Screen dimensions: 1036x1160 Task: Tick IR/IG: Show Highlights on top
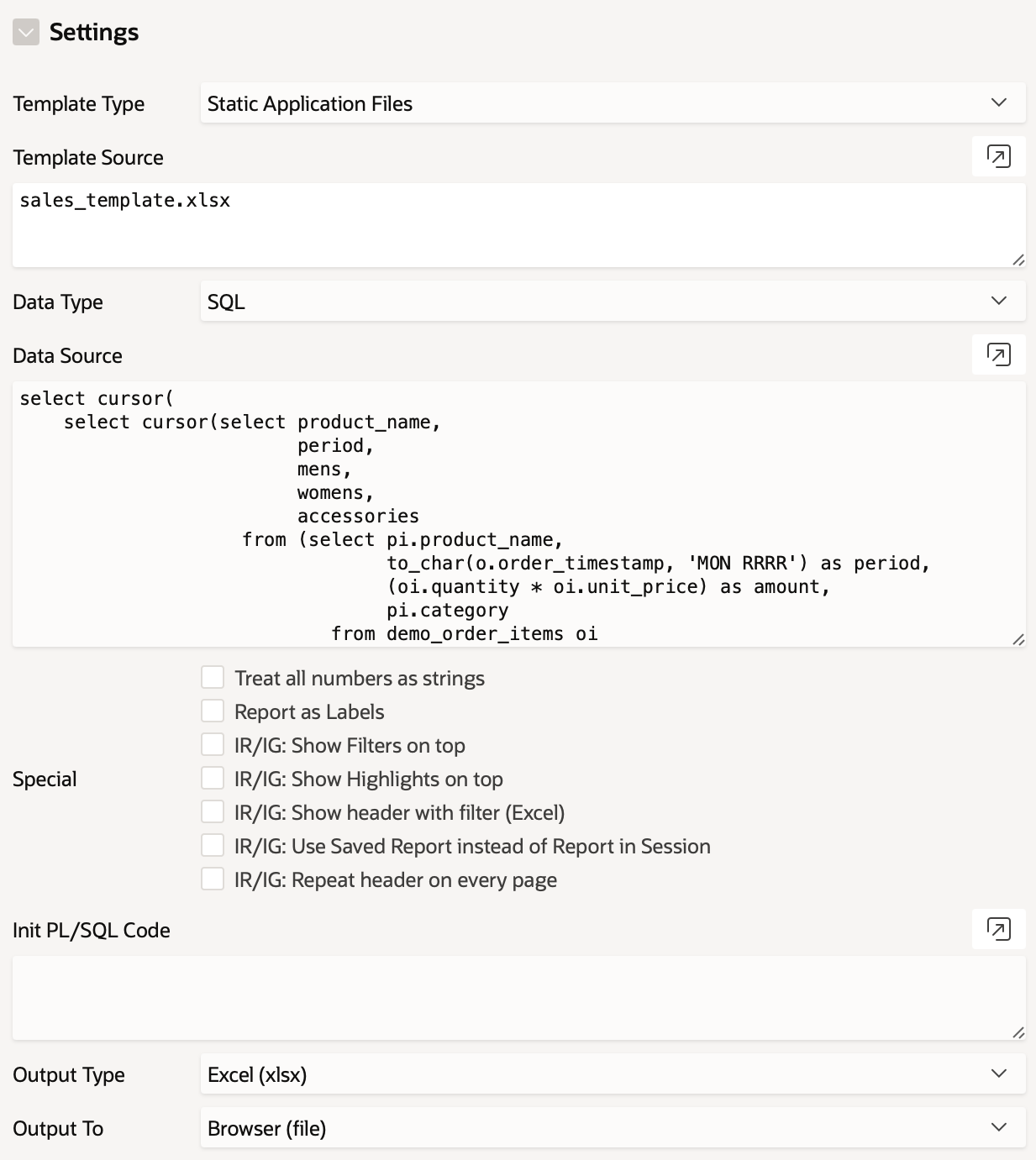tap(213, 779)
